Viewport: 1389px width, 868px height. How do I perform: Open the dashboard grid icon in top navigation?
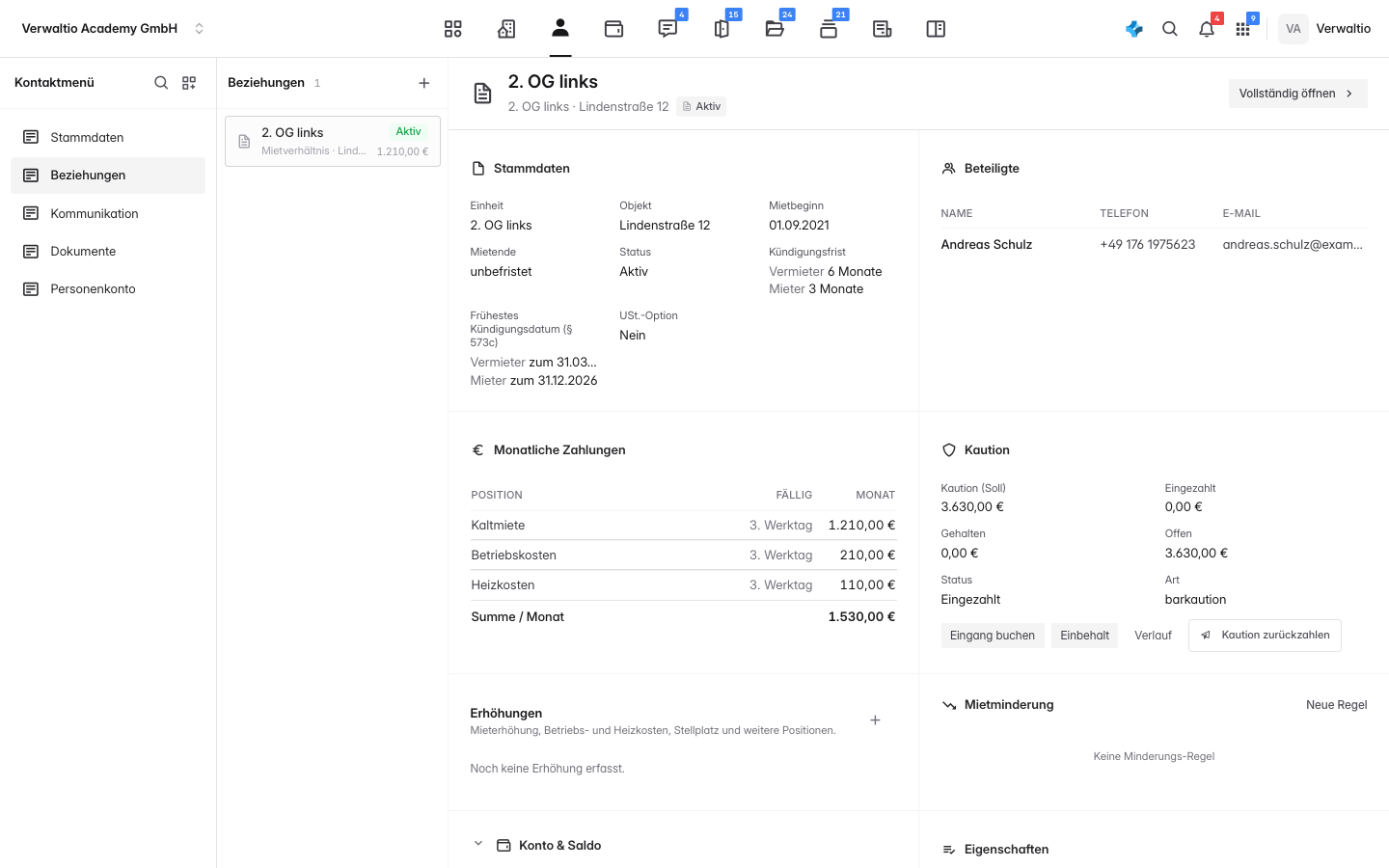[453, 29]
